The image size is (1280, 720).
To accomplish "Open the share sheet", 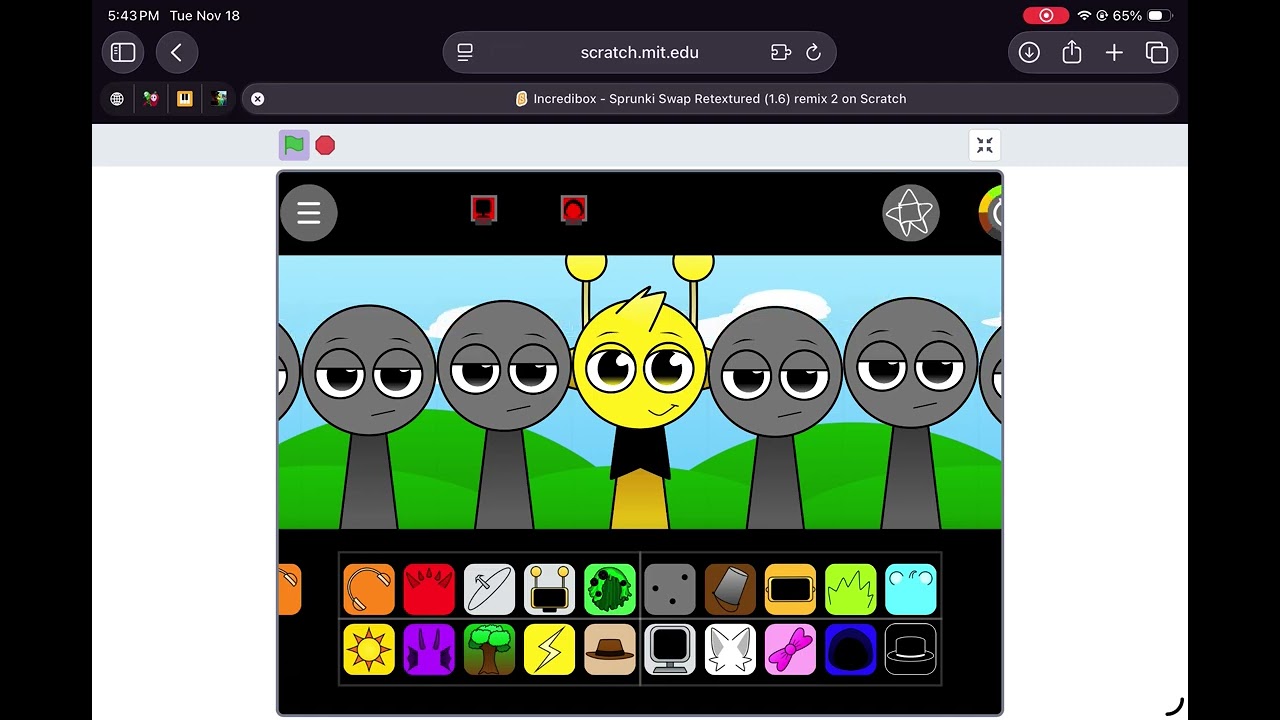I will pos(1072,52).
